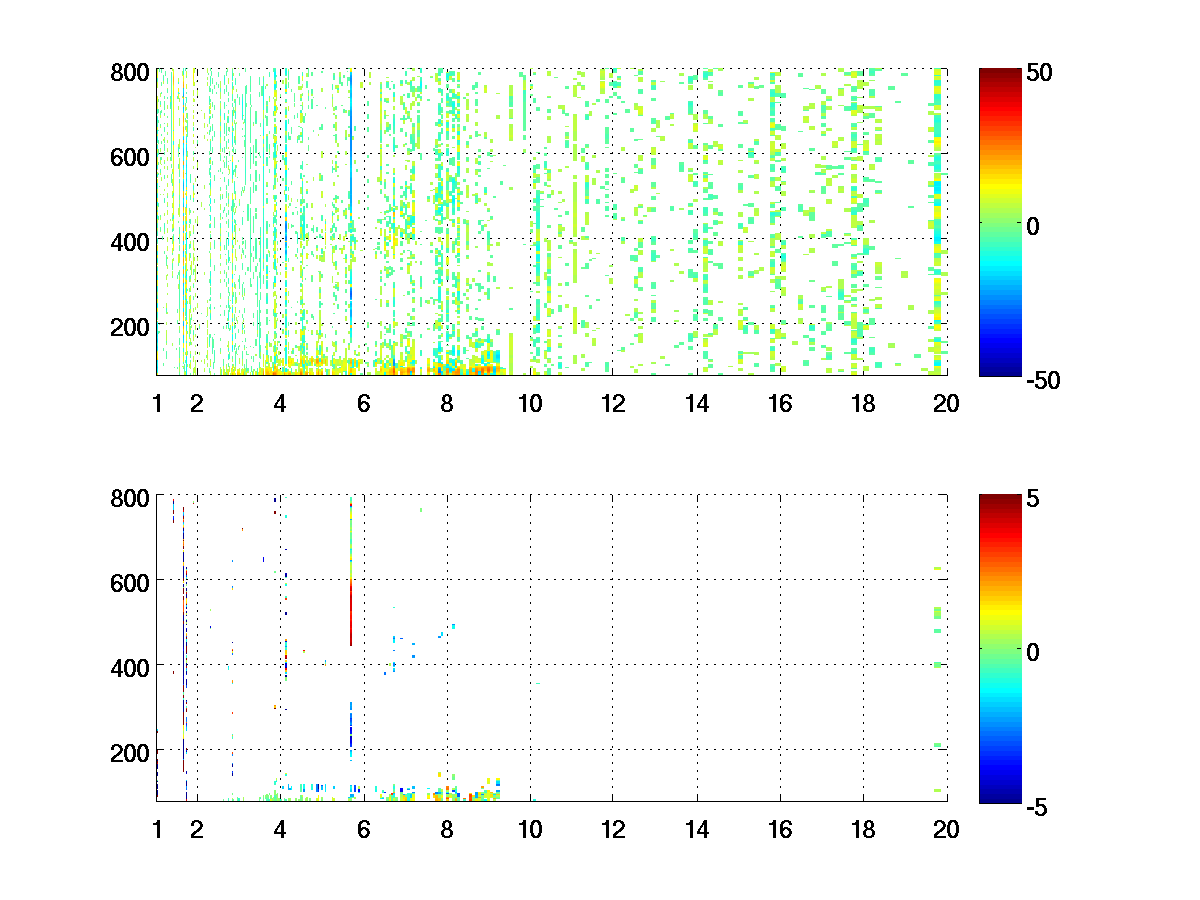1200x900 pixels.
Task: Click x-axis label 18 of upper plot
Action: (x=863, y=404)
